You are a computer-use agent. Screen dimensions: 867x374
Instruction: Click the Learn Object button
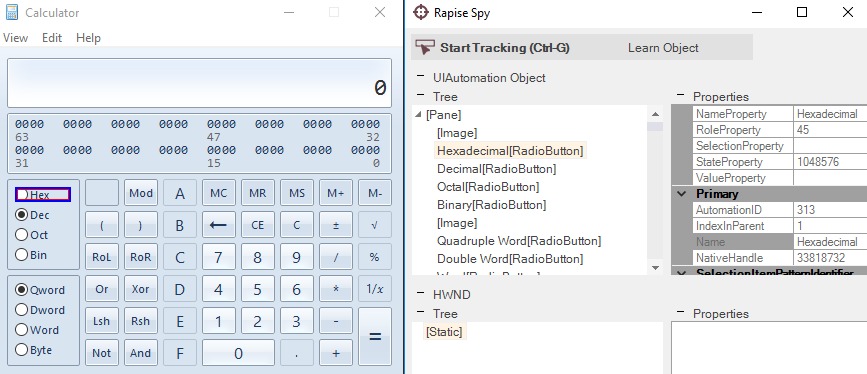pos(663,48)
